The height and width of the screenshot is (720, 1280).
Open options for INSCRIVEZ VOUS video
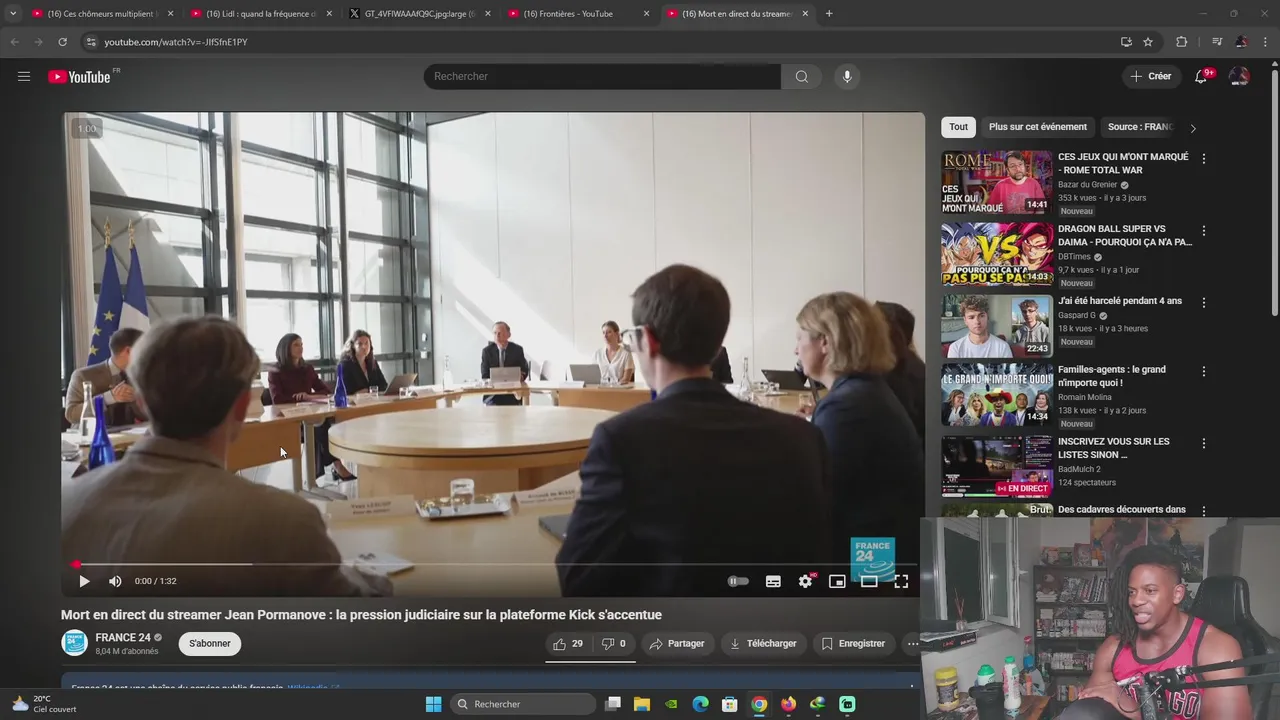coord(1203,443)
